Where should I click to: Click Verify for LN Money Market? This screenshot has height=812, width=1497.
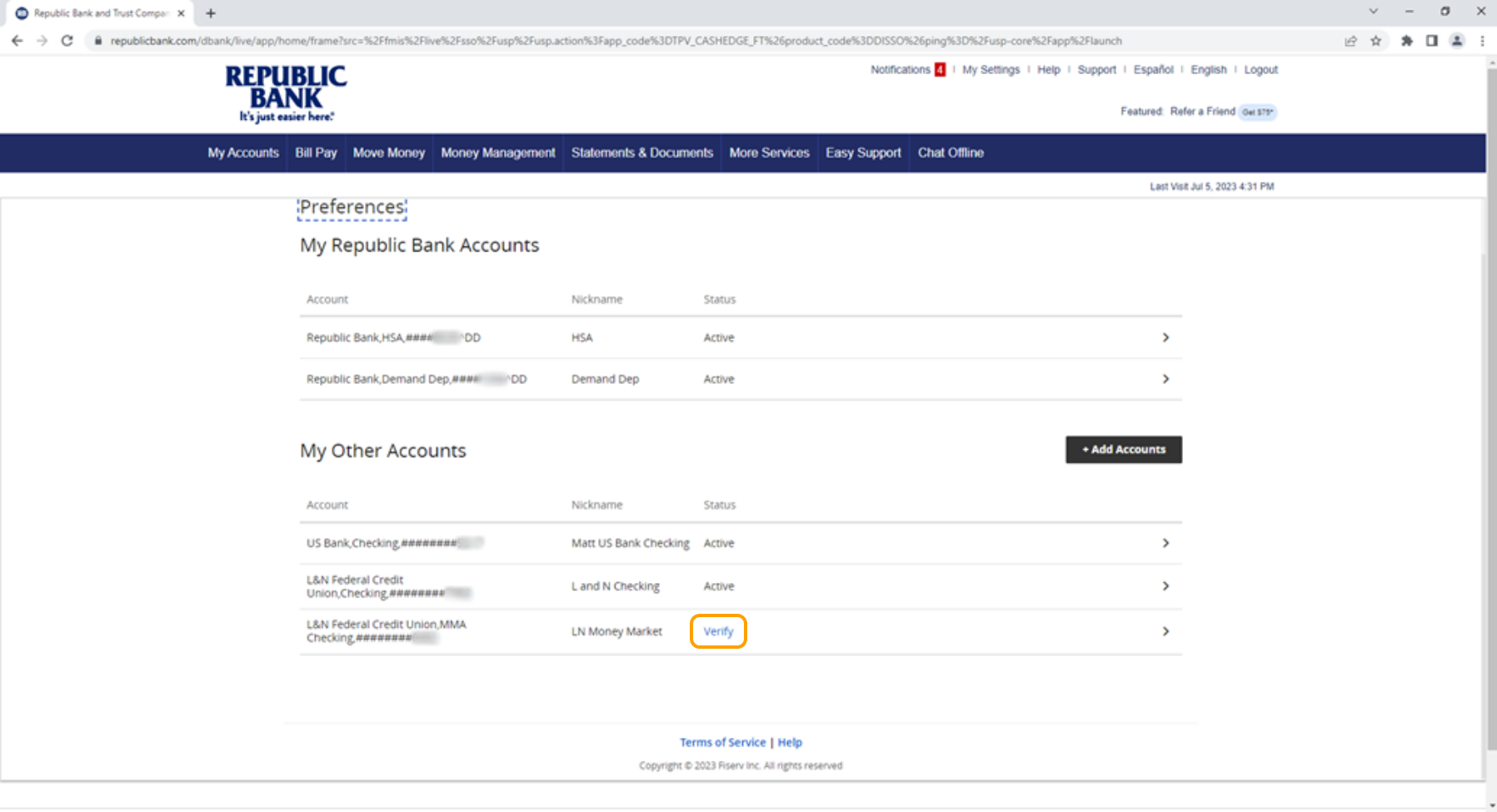(x=718, y=631)
